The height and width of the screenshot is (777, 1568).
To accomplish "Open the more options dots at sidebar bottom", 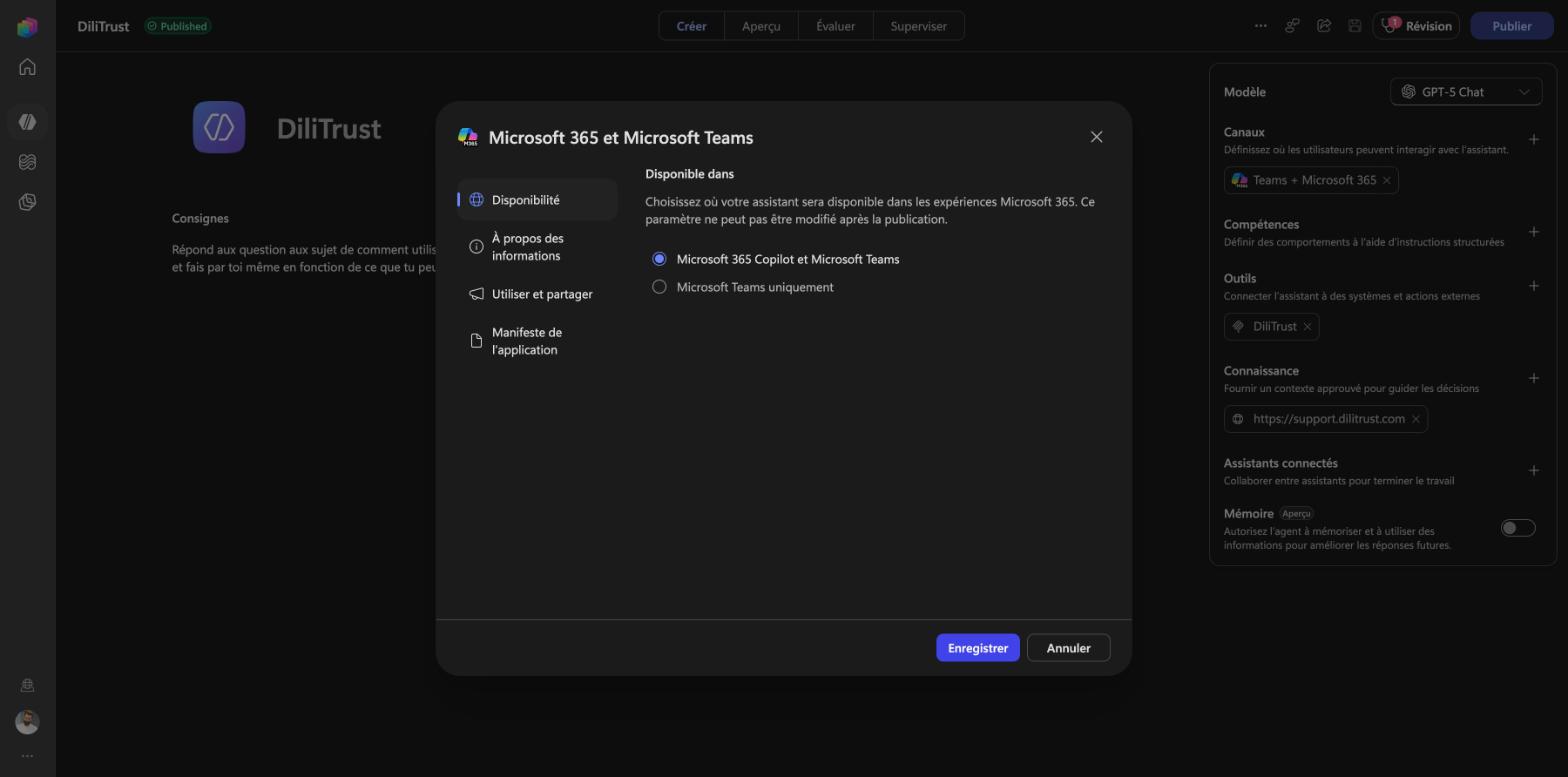I will (27, 756).
